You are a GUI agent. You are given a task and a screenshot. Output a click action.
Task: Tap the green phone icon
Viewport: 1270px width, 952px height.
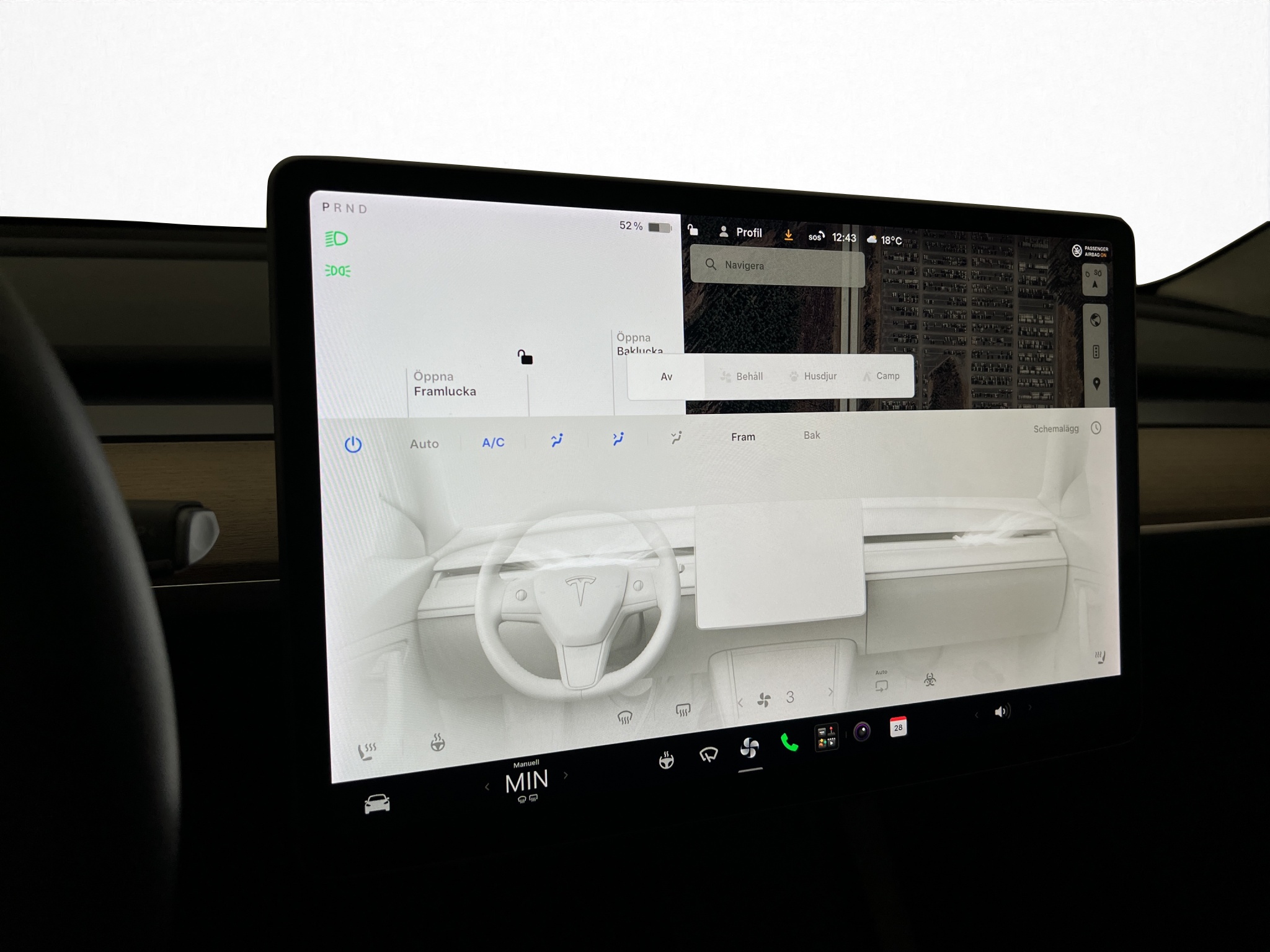[789, 742]
